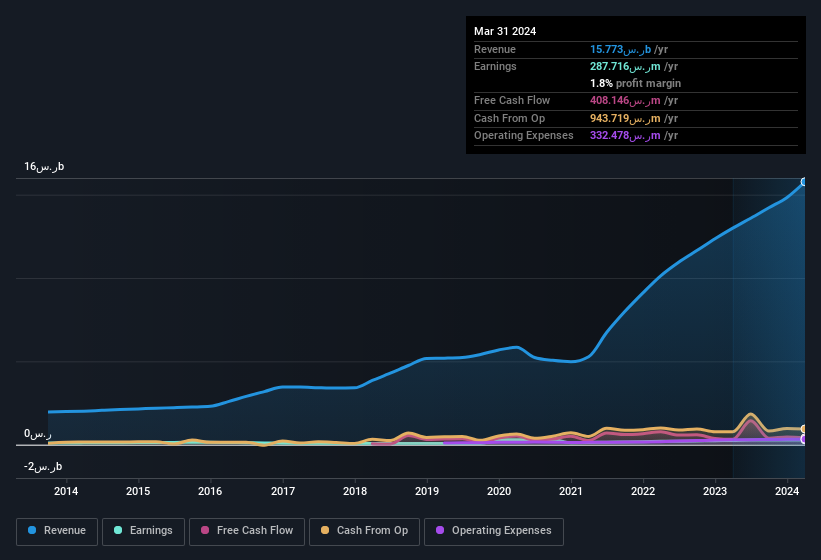Click the Revenue endpoint marker on chart

(x=804, y=182)
